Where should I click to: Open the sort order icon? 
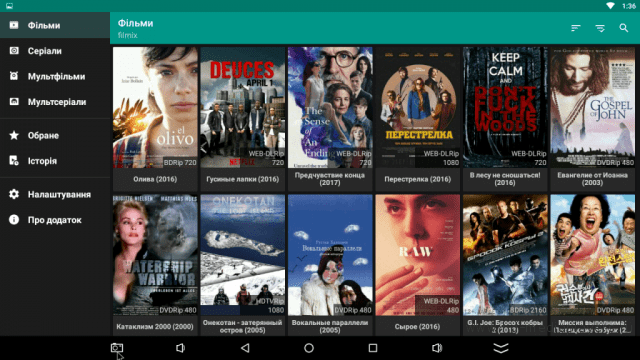pyautogui.click(x=576, y=28)
